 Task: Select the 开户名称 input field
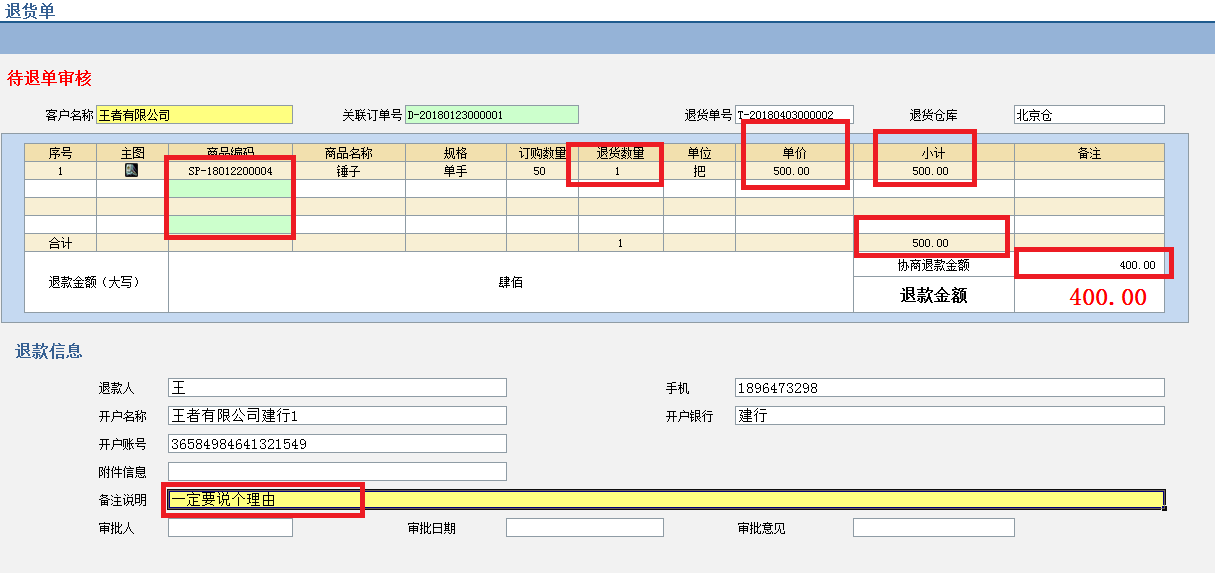[337, 416]
